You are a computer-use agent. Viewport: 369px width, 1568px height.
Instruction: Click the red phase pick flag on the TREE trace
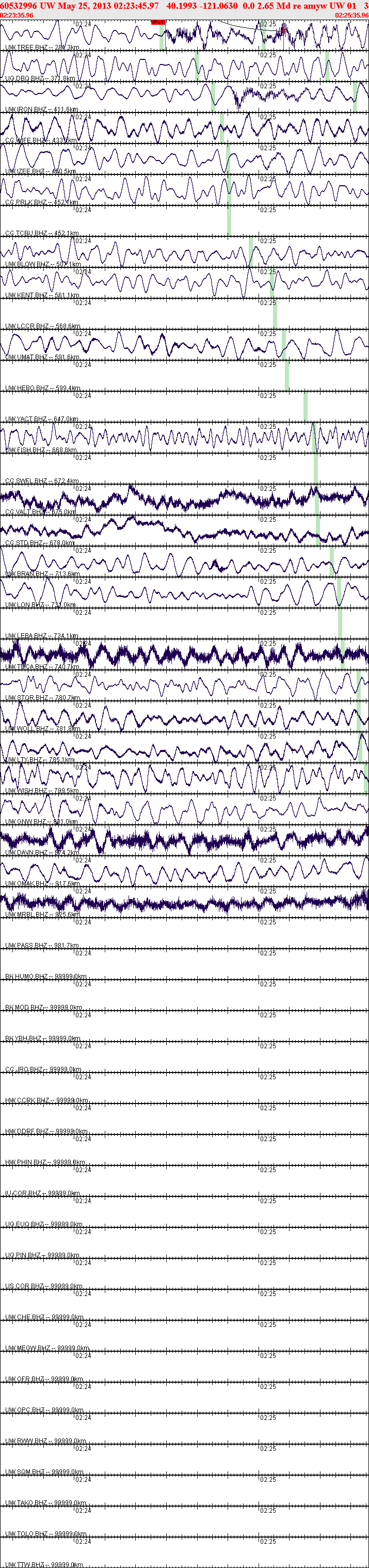coord(158,22)
